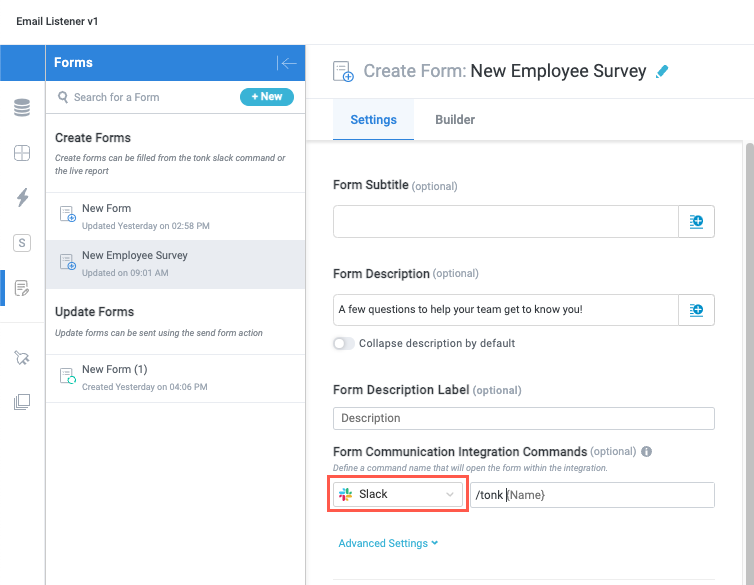Click the grid layout sidebar icon
Screen dimensions: 754x585
22,153
